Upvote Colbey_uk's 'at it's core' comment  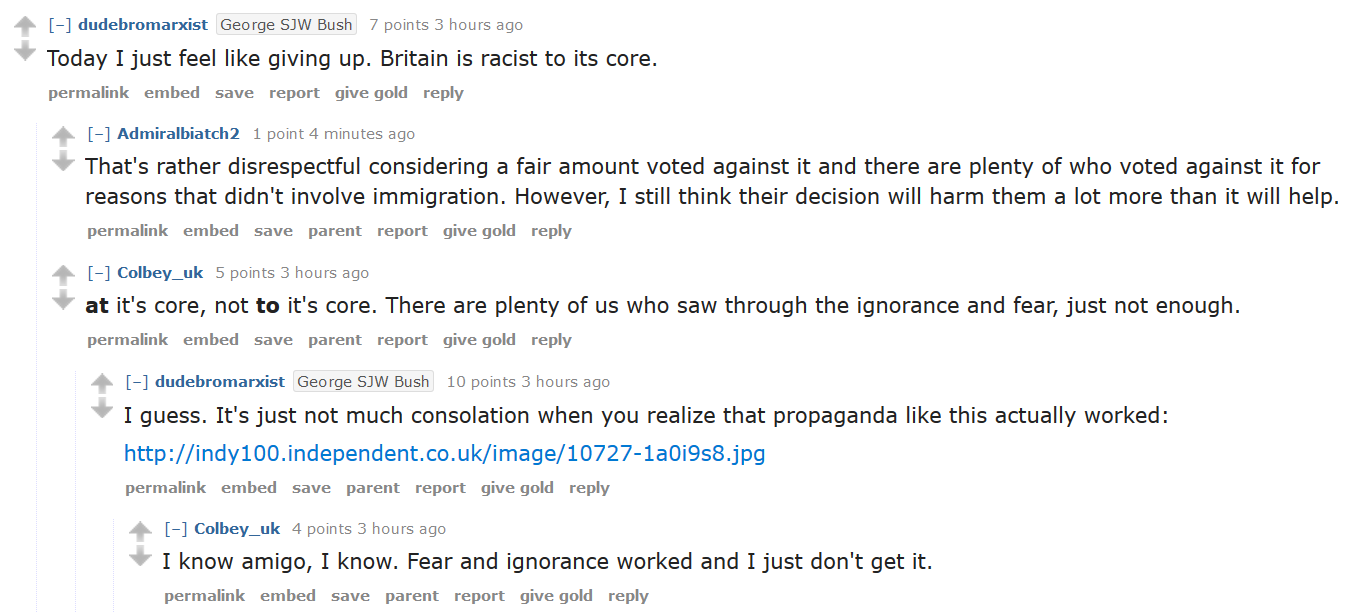(63, 274)
